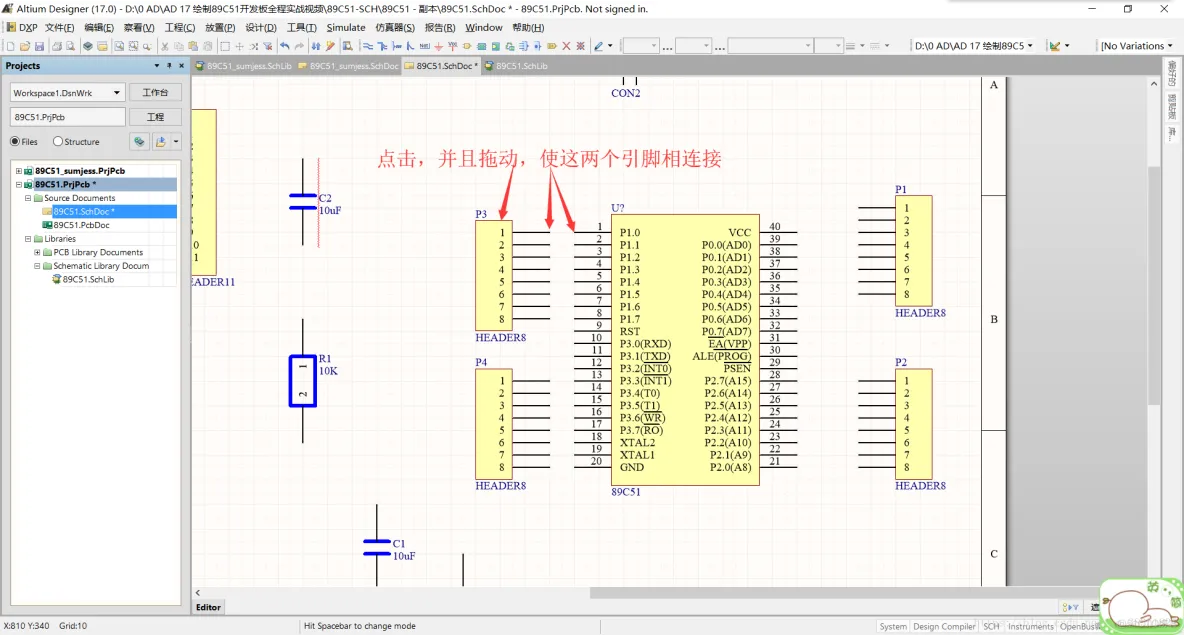
Task: Click the SCH status bar button
Action: point(991,627)
